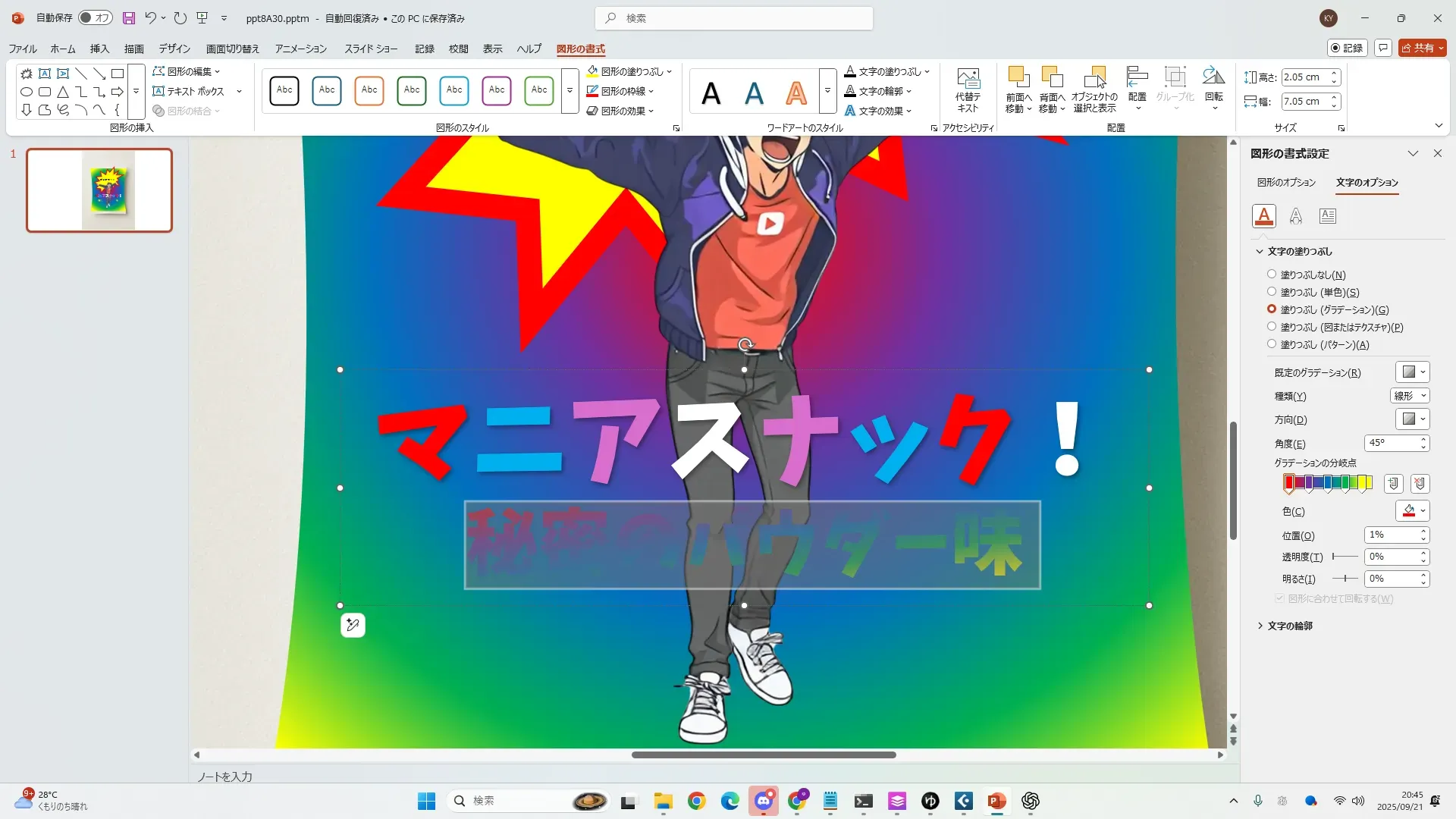The height and width of the screenshot is (819, 1456).
Task: Open the preset gradients (既定のグラデーション) dropdown
Action: [1413, 372]
